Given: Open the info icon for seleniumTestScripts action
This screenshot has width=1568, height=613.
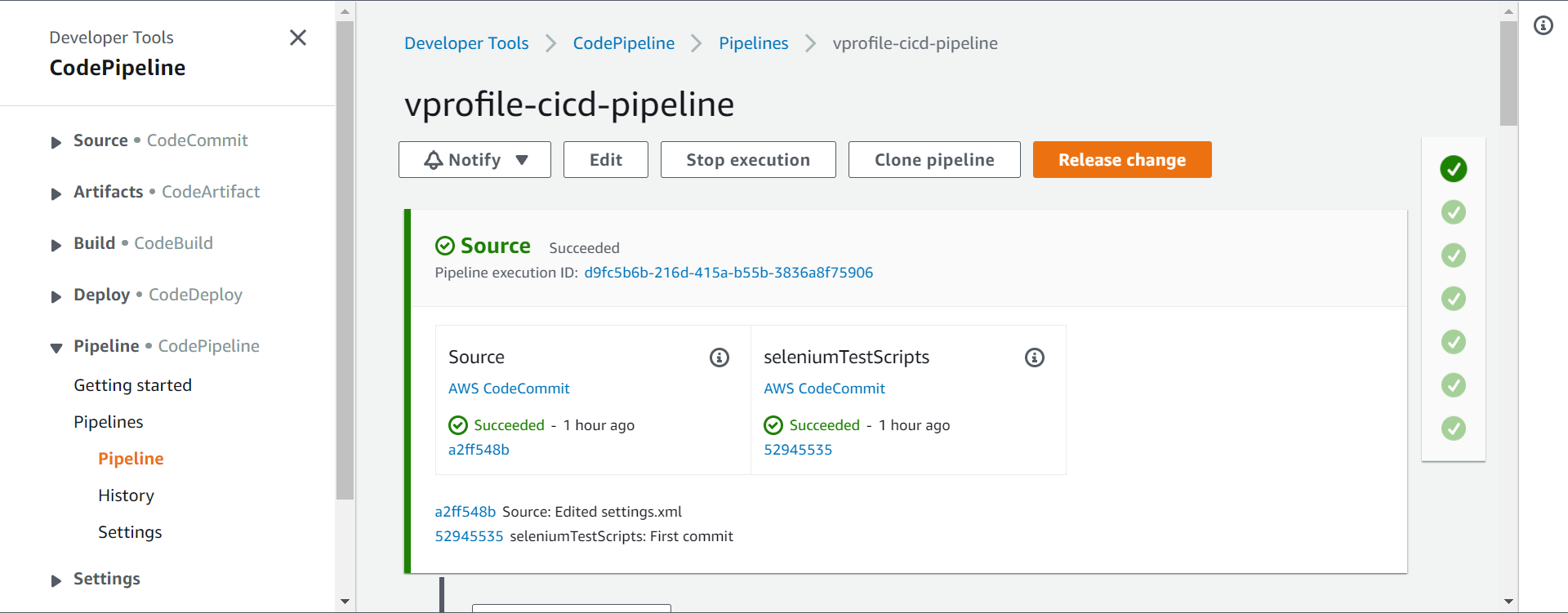Looking at the screenshot, I should coord(1035,358).
